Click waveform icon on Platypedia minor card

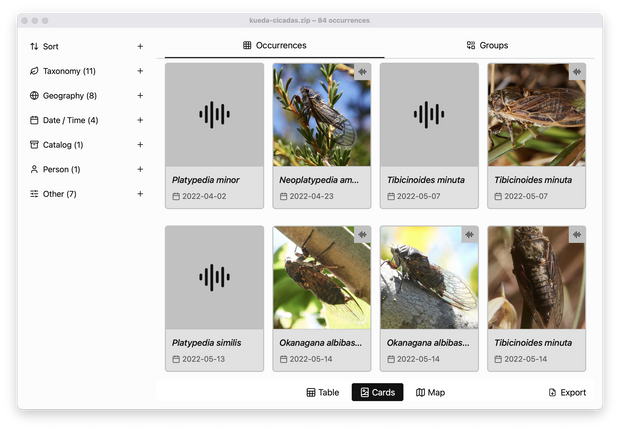click(214, 115)
